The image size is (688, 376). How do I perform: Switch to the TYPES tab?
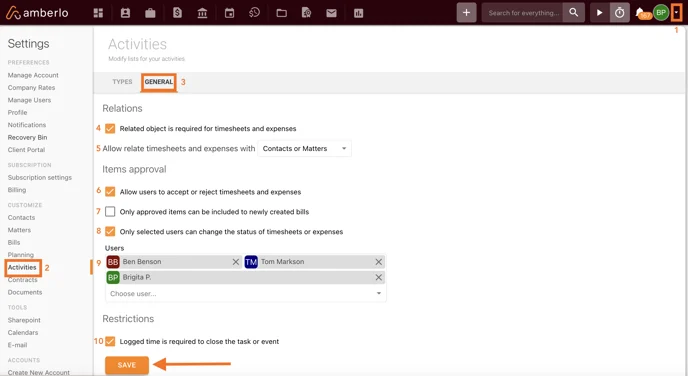[122, 82]
